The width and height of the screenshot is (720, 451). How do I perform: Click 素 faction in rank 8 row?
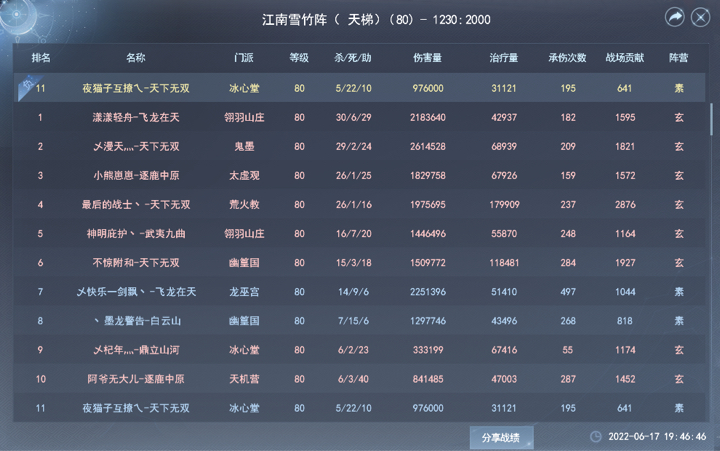coord(679,321)
